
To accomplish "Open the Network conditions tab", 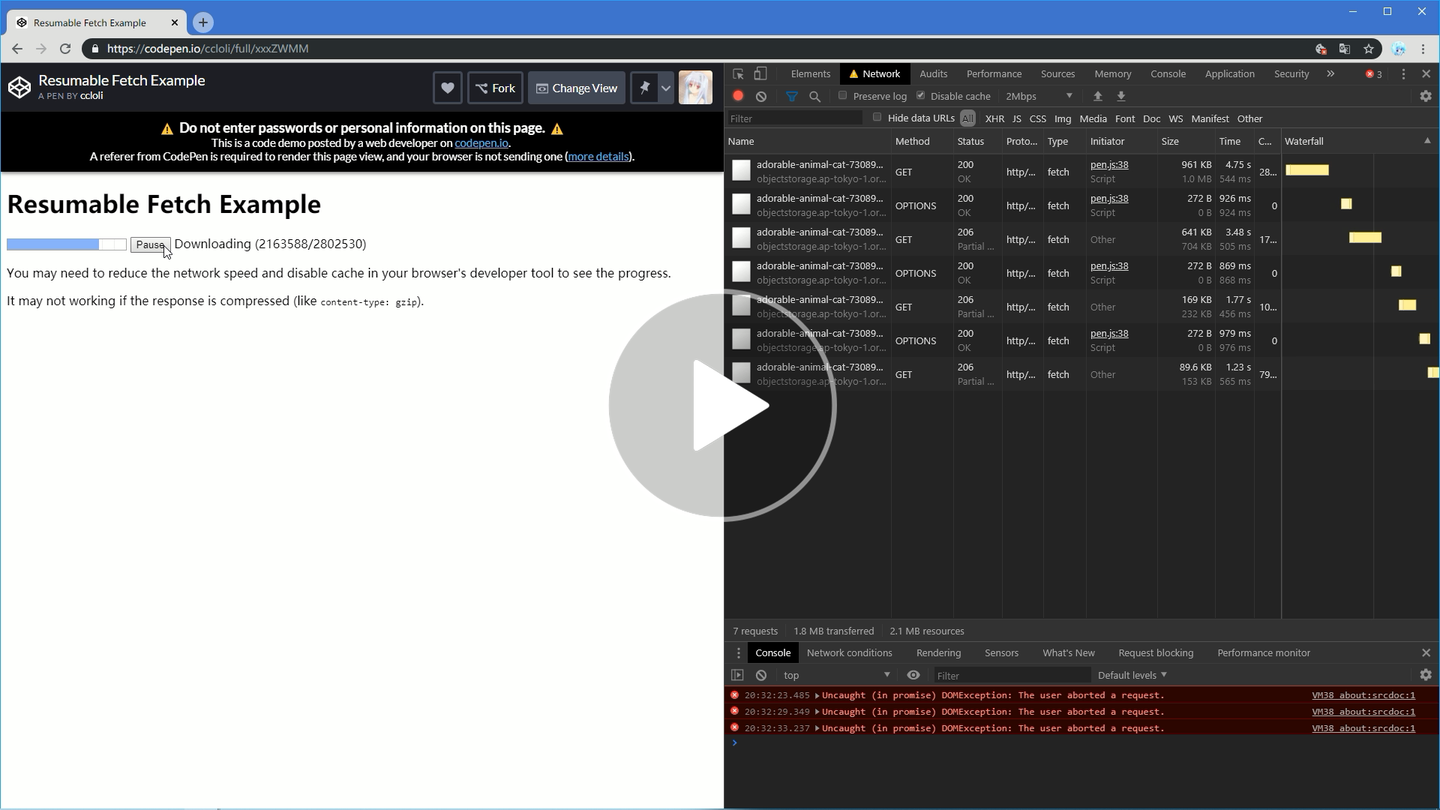I will 849,652.
